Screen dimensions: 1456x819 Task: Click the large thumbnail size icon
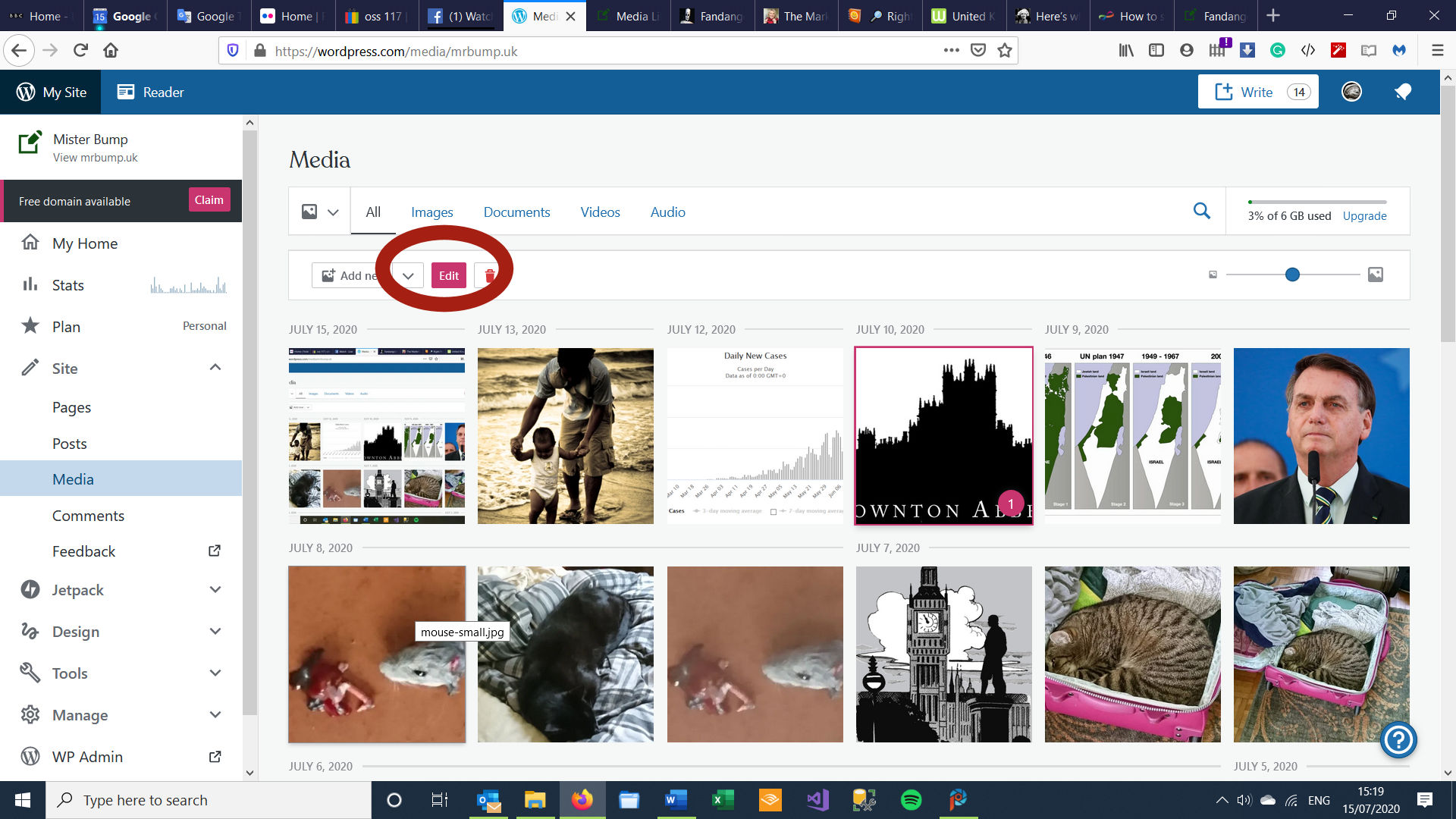[1375, 275]
